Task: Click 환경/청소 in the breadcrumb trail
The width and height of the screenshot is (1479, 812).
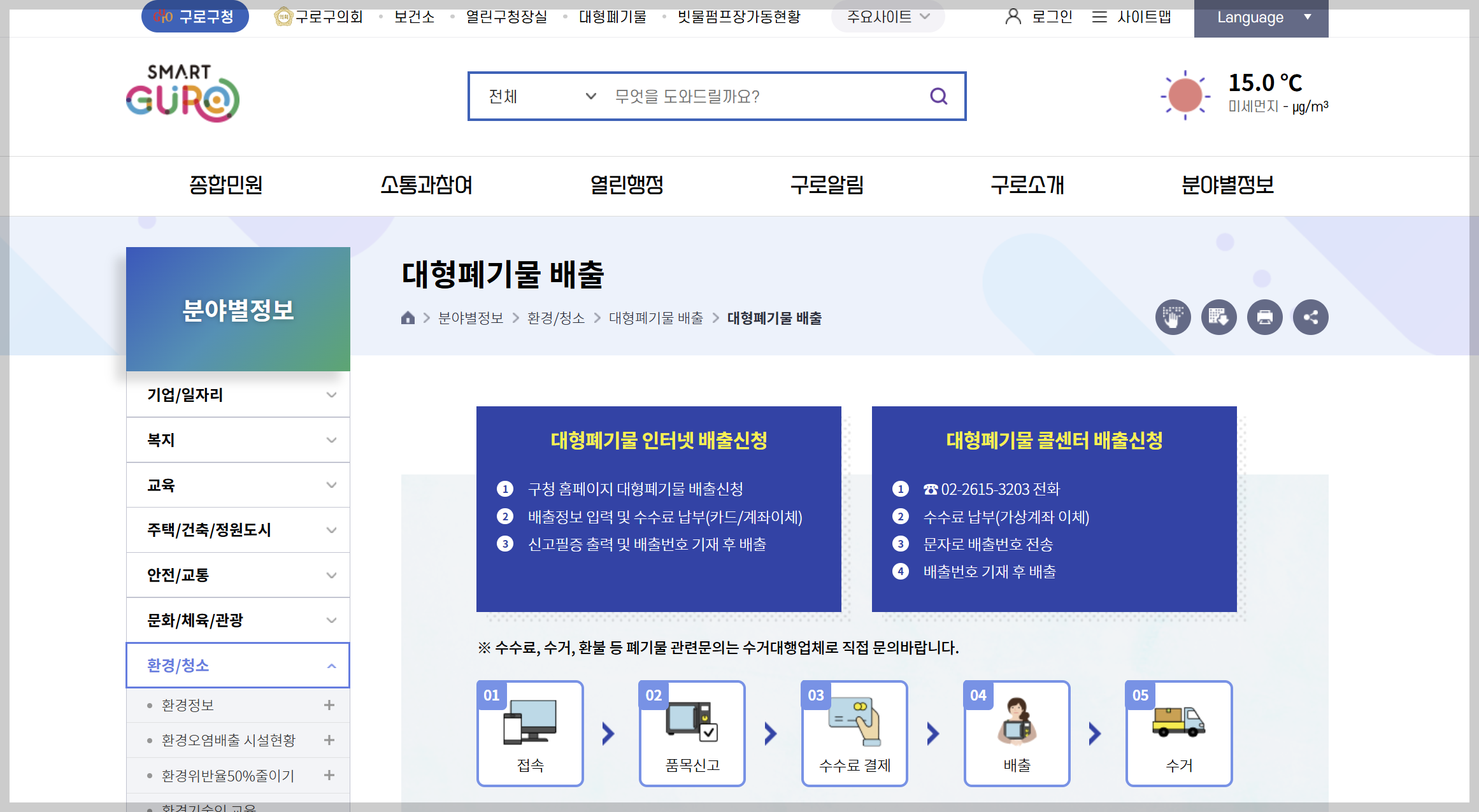Action: [555, 317]
